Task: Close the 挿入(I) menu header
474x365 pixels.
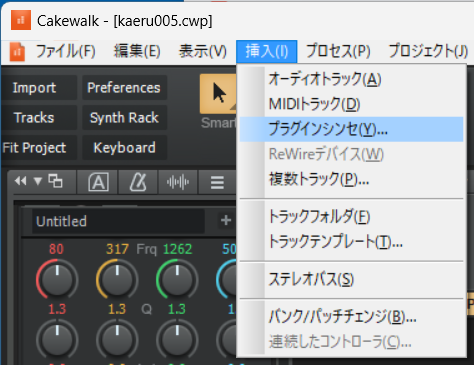Action: coord(267,51)
